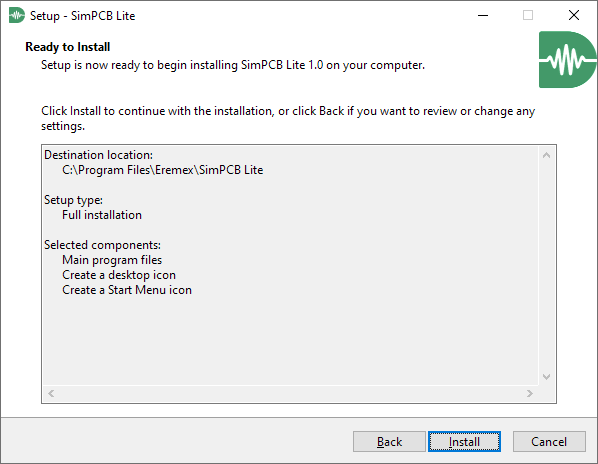Click the summary box scroll-left arrow
The height and width of the screenshot is (464, 598).
pyautogui.click(x=51, y=393)
